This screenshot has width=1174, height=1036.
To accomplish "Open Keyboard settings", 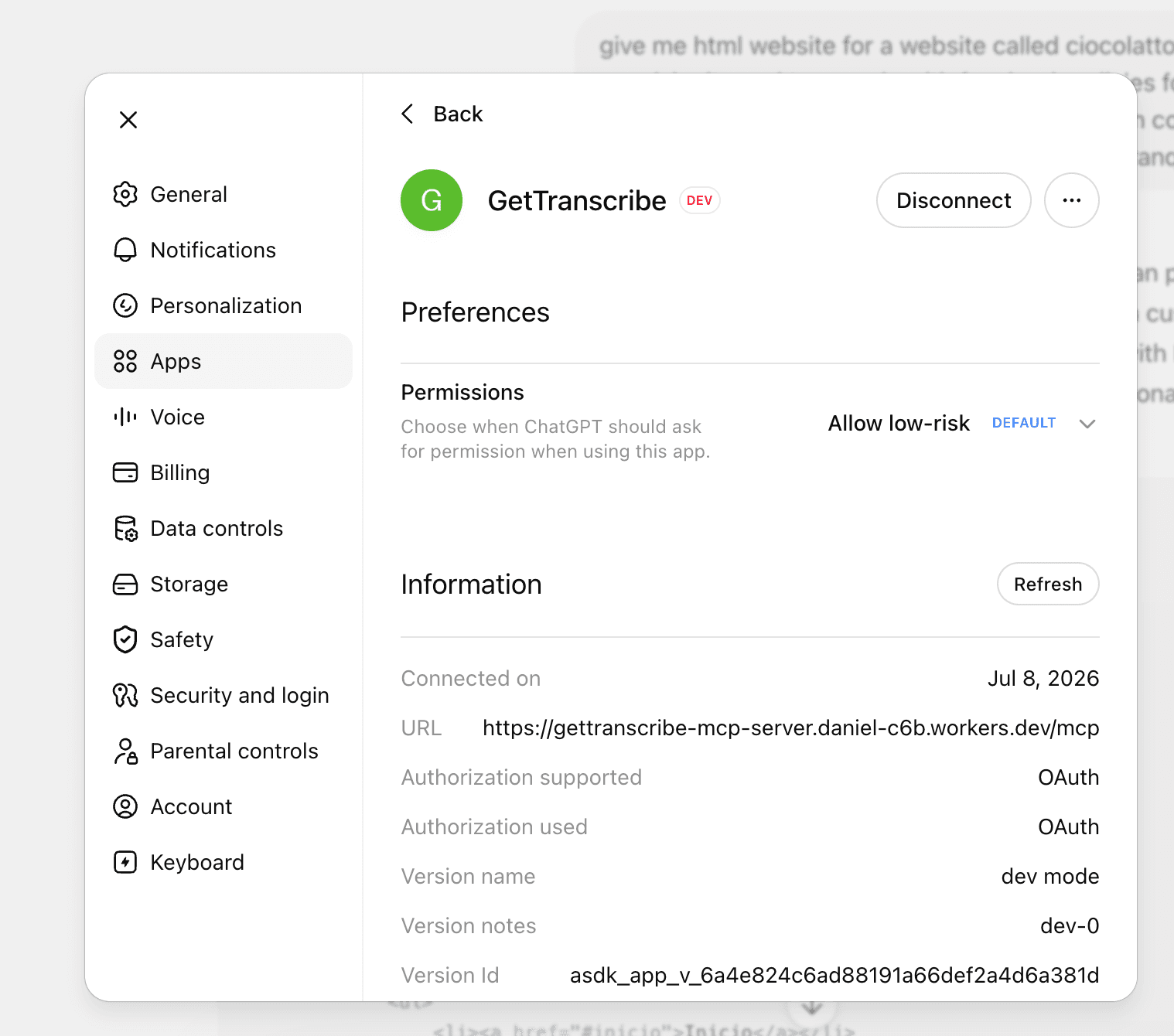I will pyautogui.click(x=224, y=862).
